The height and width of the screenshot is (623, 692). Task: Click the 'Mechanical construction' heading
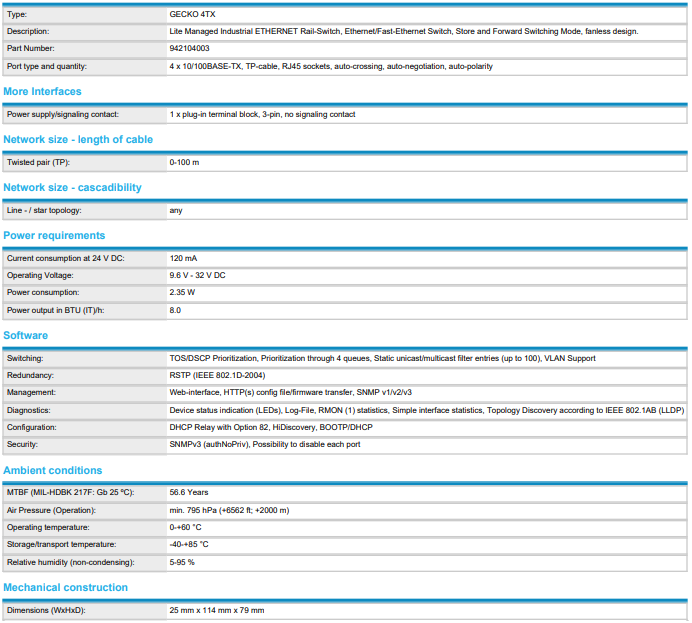point(65,587)
